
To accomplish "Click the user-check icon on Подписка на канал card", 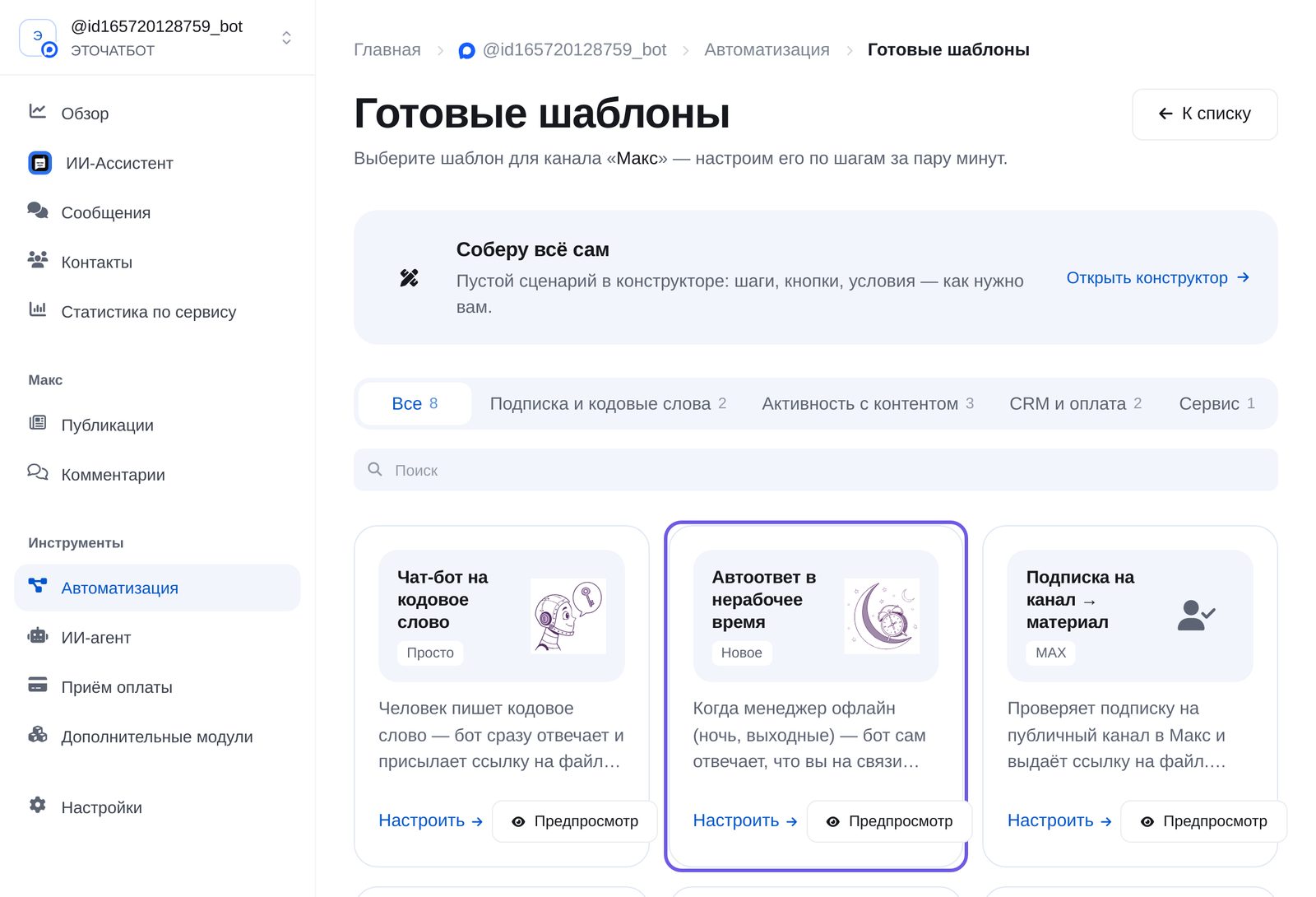I will pyautogui.click(x=1196, y=616).
